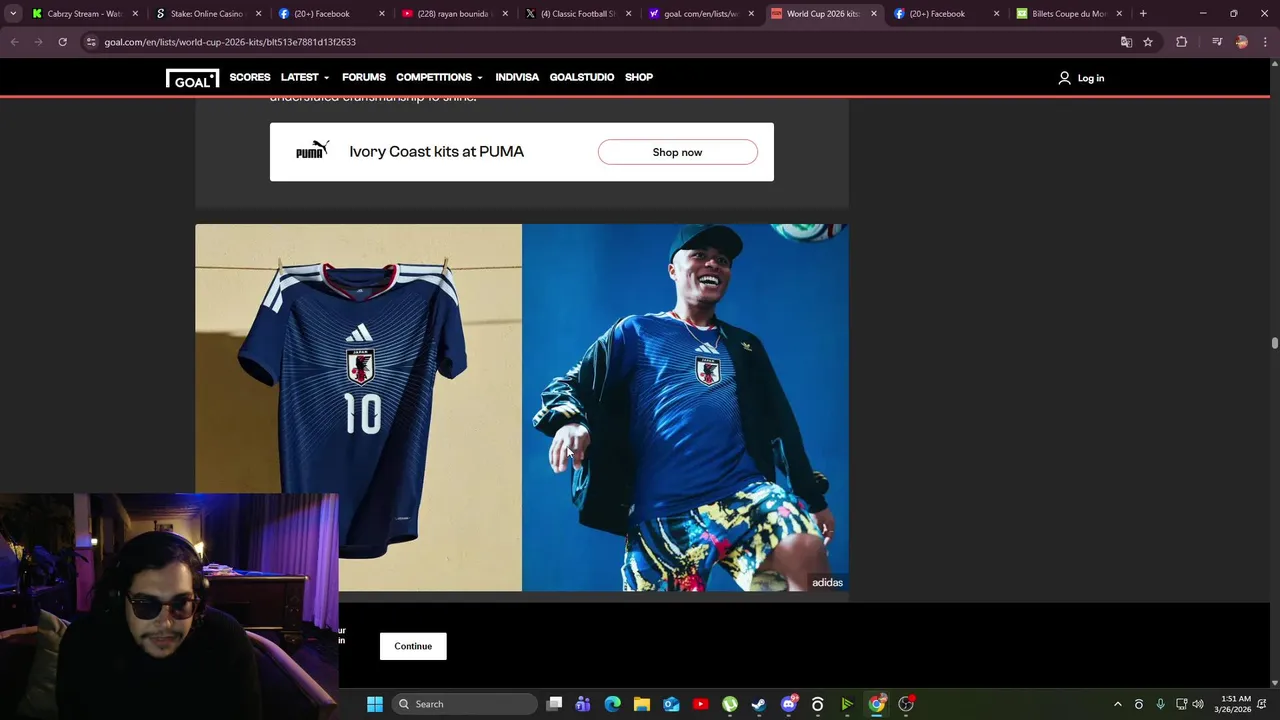Open the volume control in system tray
This screenshot has height=720, width=1280.
pos(1198,704)
